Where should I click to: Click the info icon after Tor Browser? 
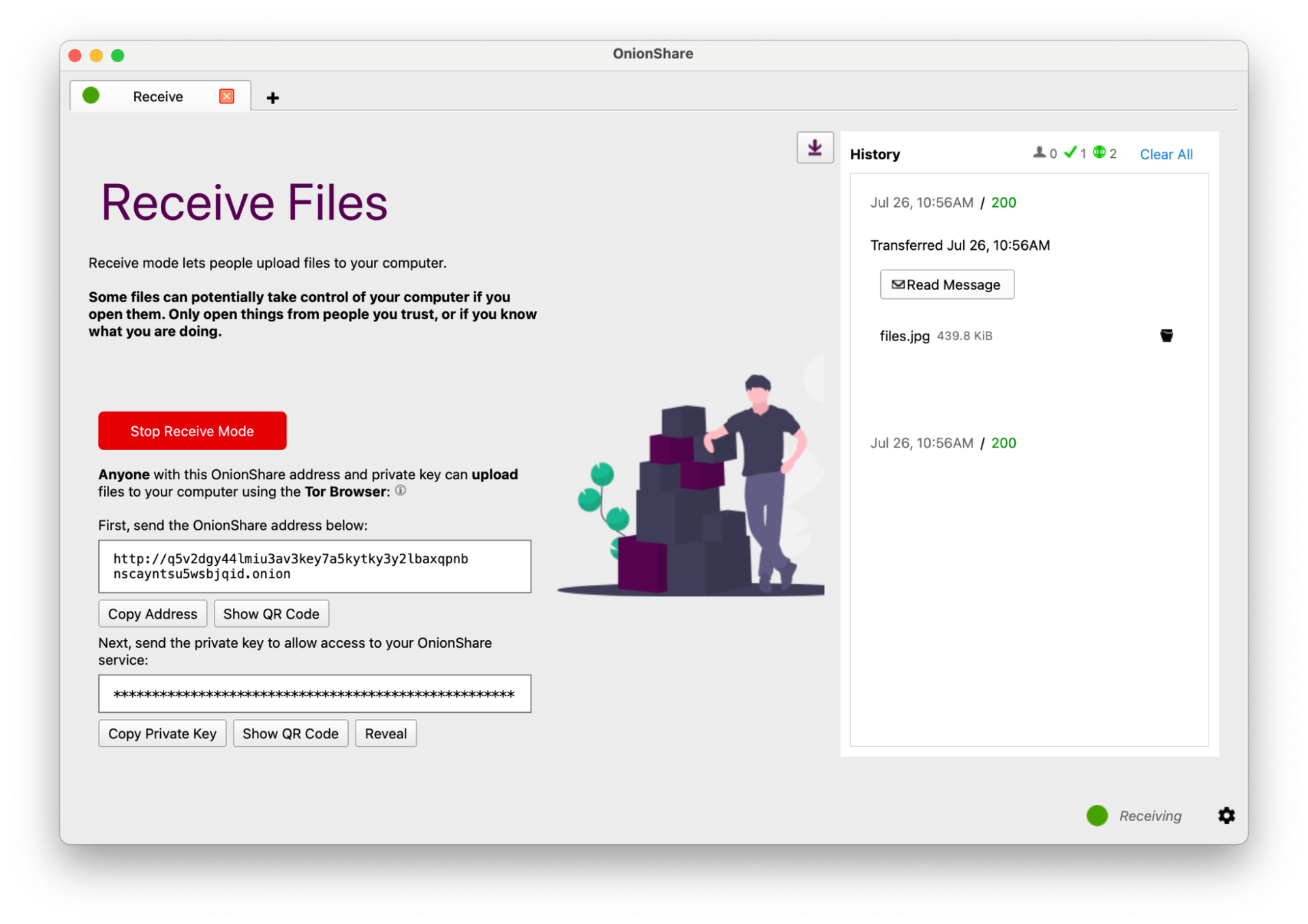coord(401,490)
